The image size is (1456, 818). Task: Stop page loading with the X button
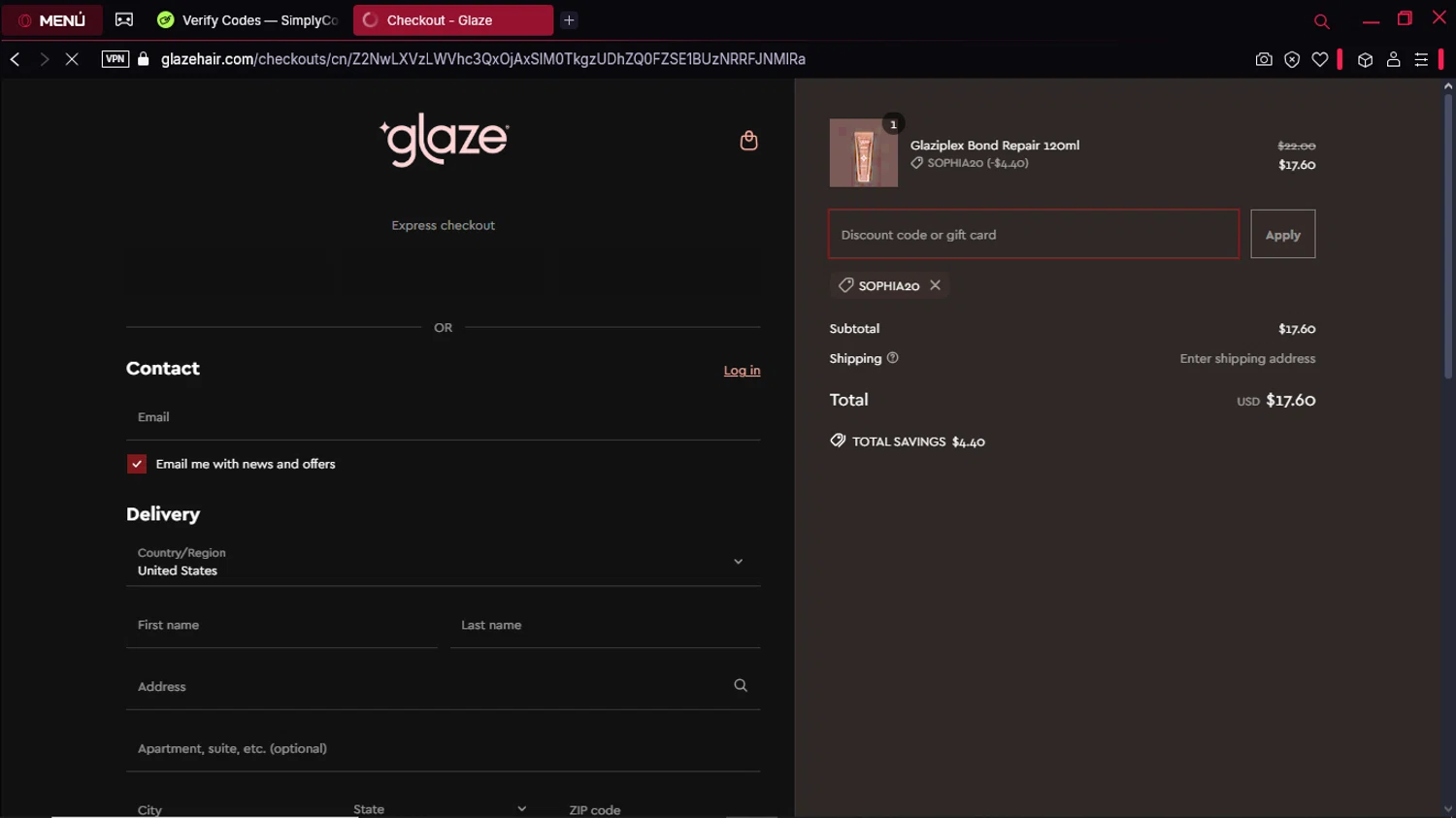pos(72,59)
